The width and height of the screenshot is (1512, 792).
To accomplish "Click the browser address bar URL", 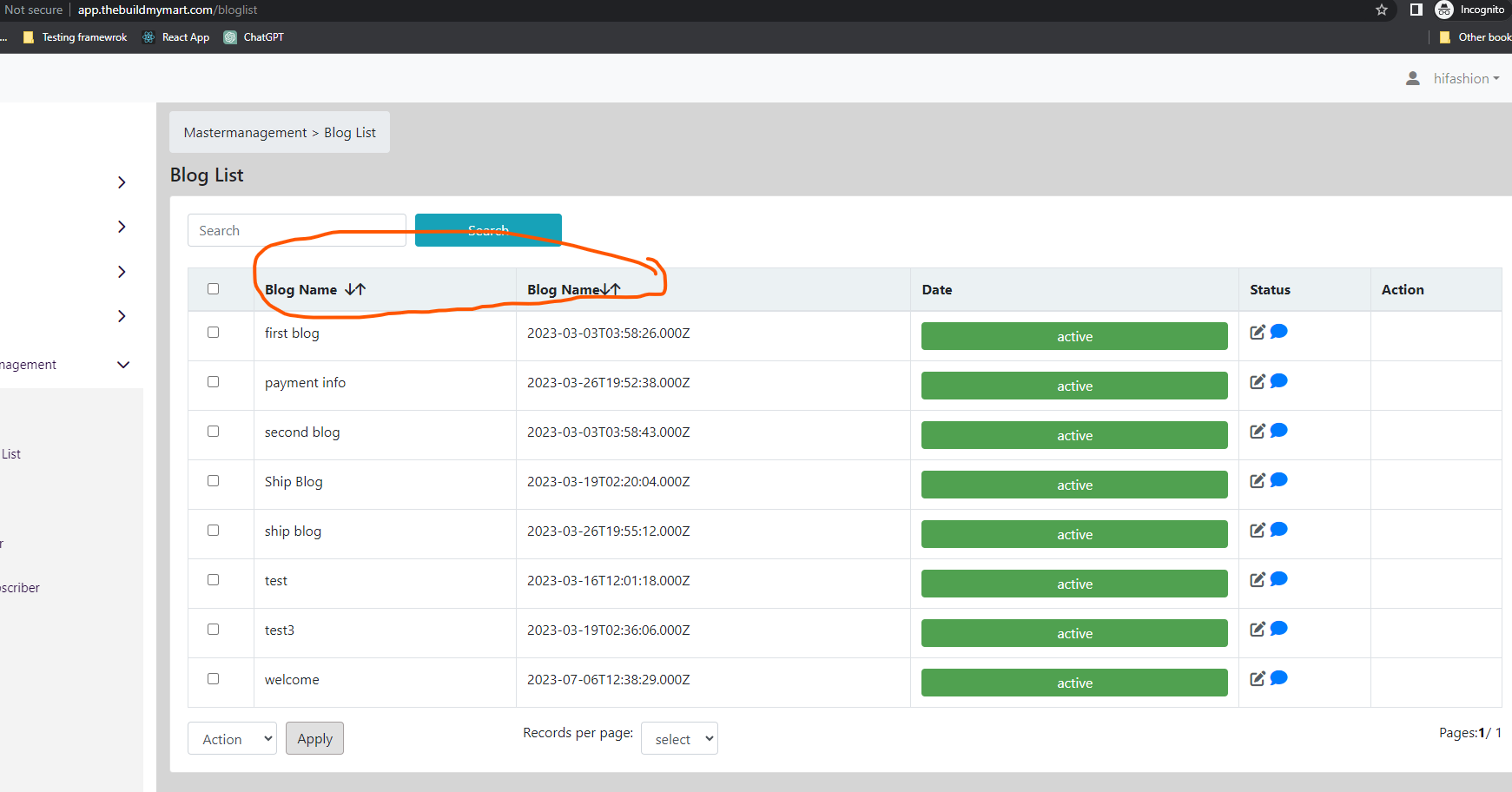I will click(168, 10).
